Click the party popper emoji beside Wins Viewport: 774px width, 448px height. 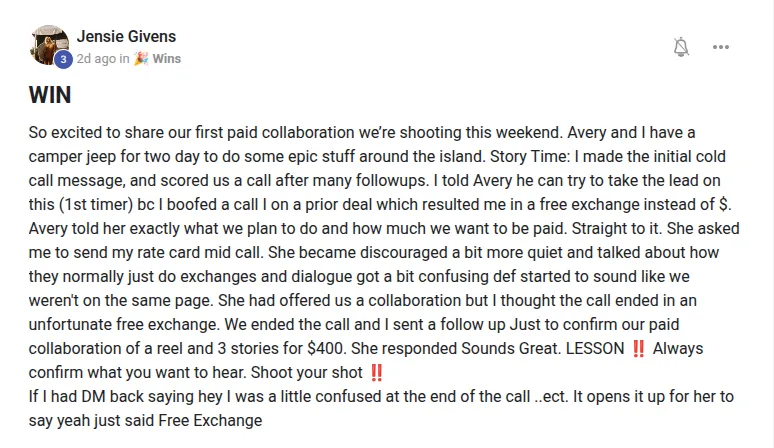pos(142,59)
